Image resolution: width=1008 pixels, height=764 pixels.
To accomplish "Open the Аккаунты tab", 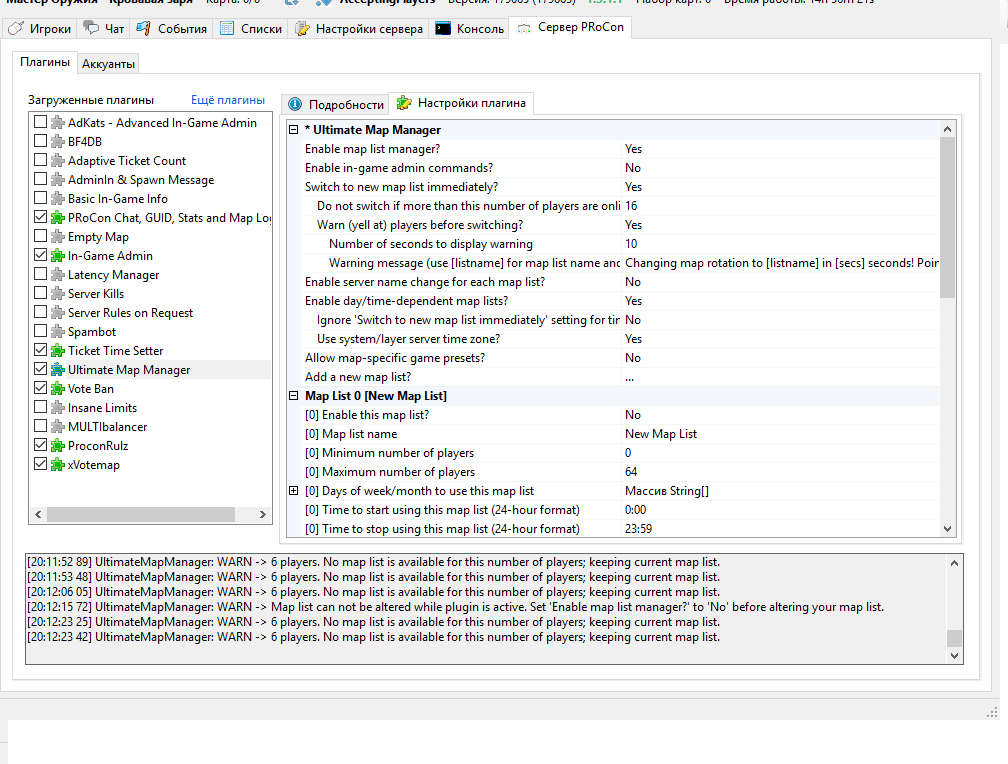I will (x=109, y=63).
